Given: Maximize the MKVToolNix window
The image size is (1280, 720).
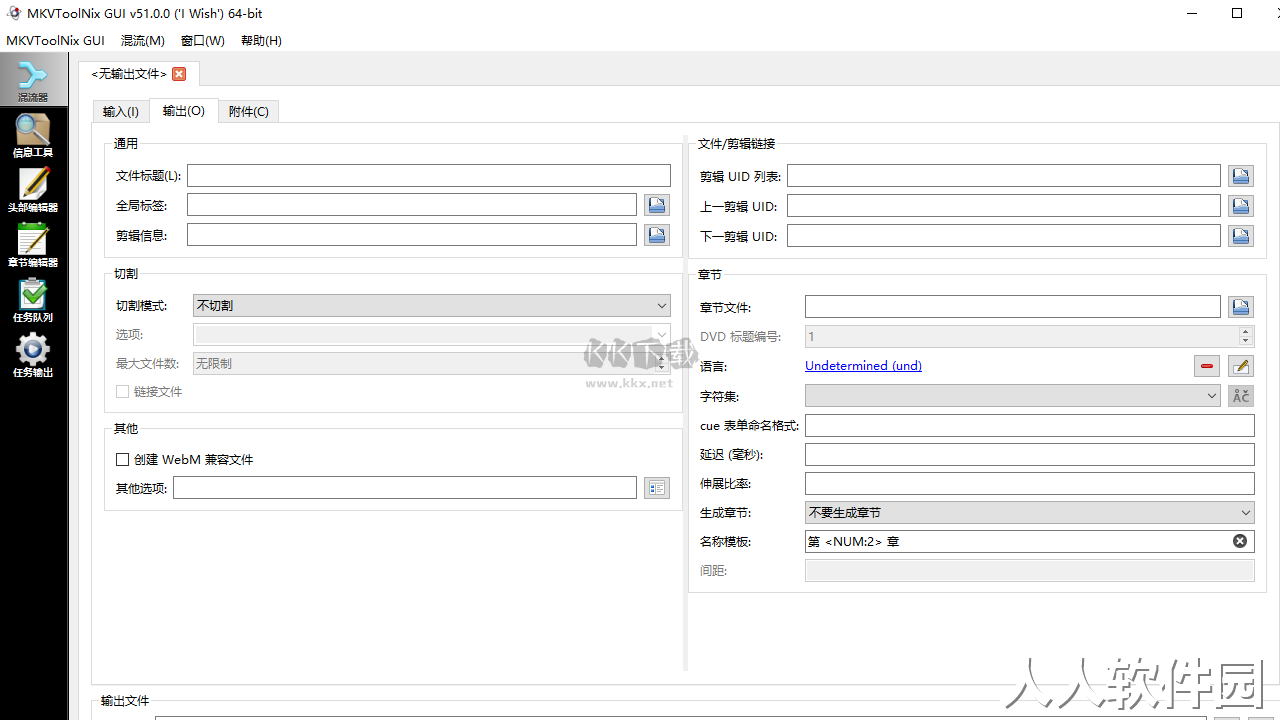Looking at the screenshot, I should (1237, 13).
